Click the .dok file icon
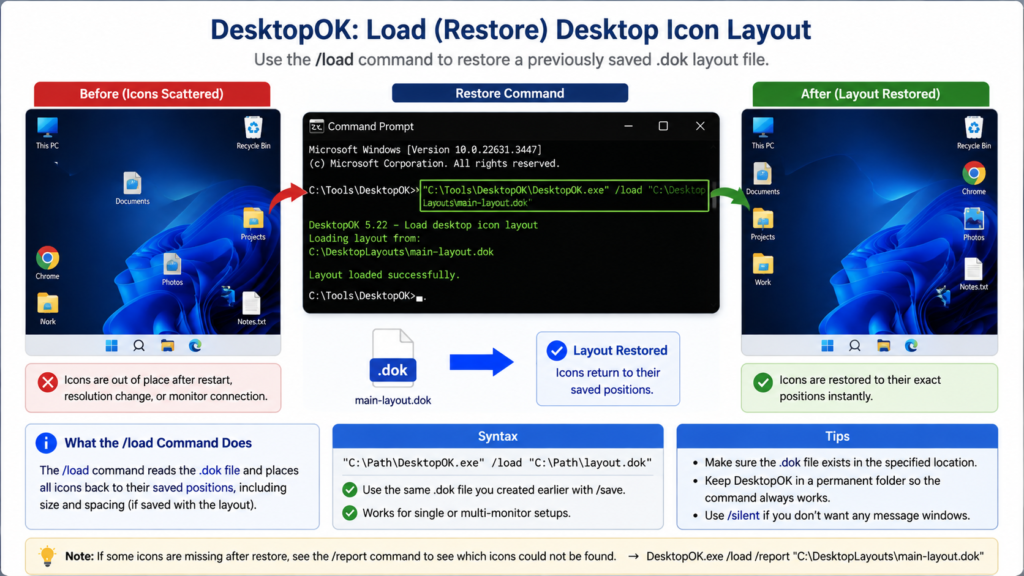This screenshot has width=1024, height=576. (x=392, y=358)
